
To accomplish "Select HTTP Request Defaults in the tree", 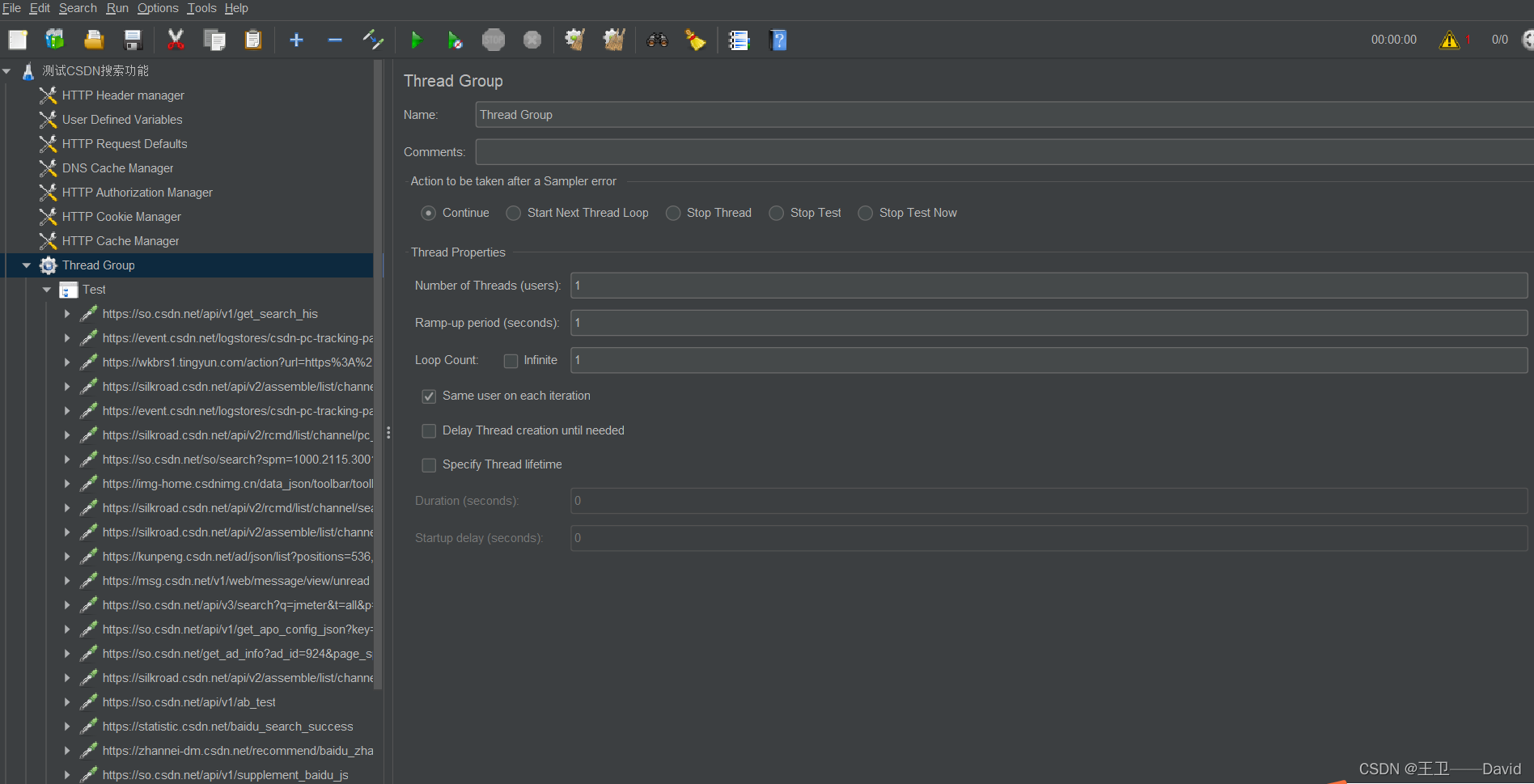I will point(125,144).
